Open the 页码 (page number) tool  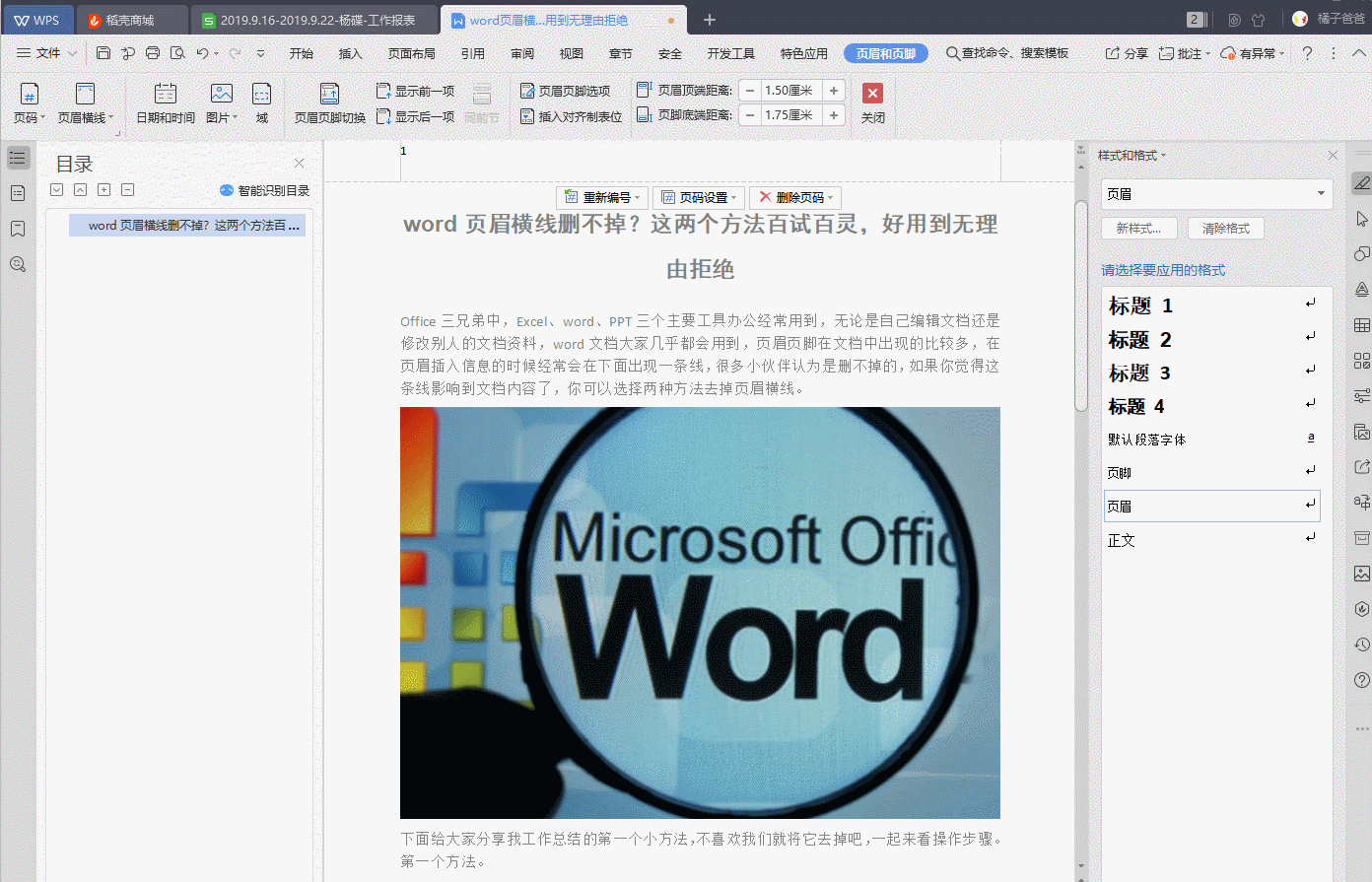29,103
